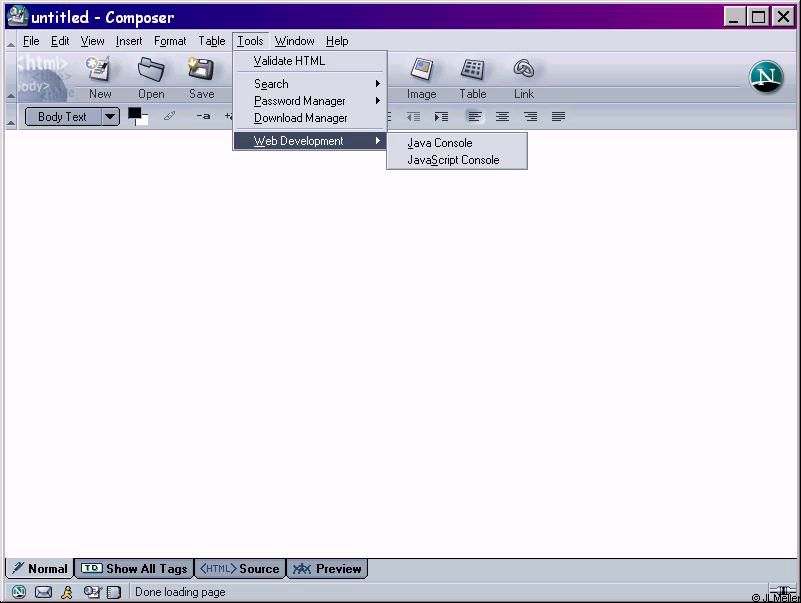The width and height of the screenshot is (801, 603).
Task: Insert a hyperlink with Link icon
Action: 524,78
